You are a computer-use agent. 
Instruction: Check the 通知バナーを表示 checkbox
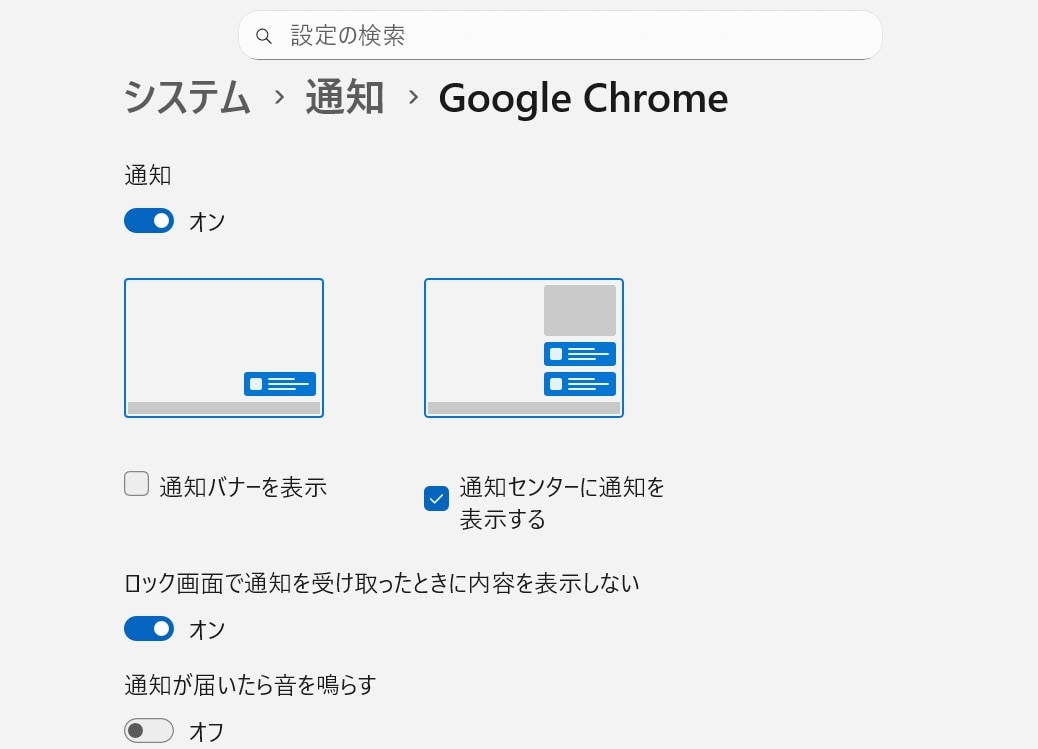point(137,484)
